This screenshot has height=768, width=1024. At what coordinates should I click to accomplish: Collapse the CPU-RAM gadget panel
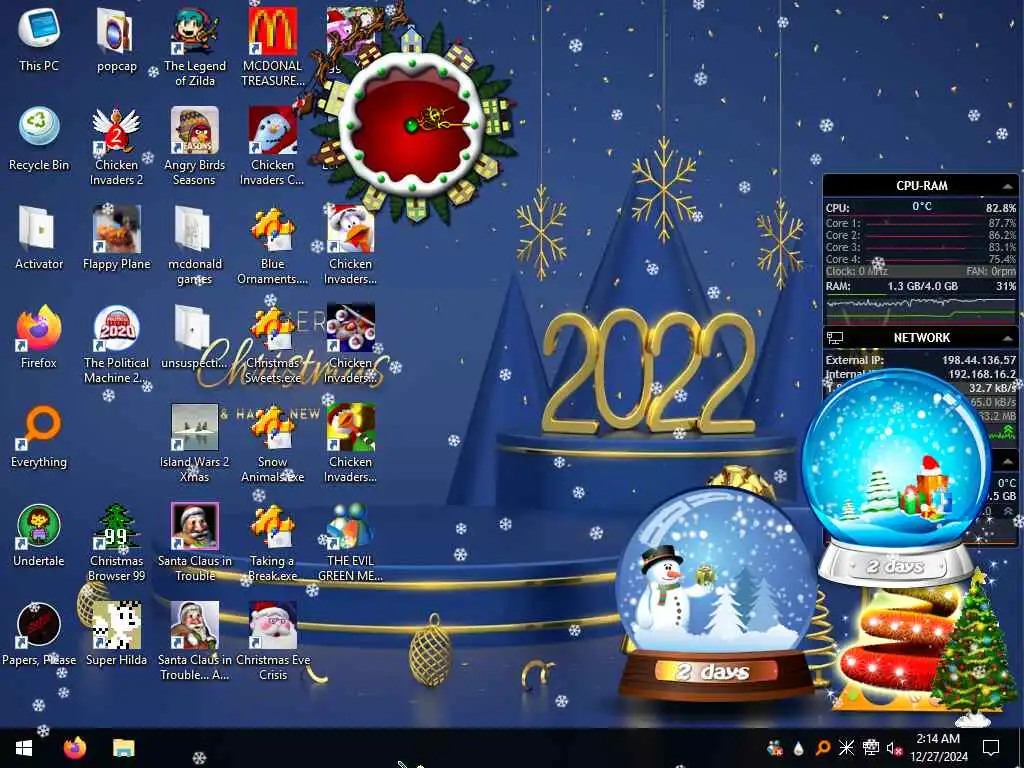coord(1007,186)
